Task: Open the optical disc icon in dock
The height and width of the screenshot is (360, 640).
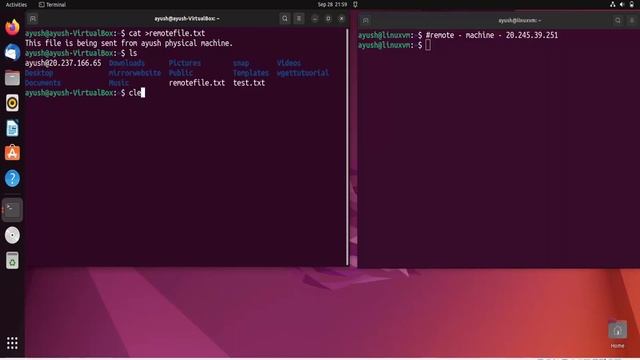Action: point(12,235)
